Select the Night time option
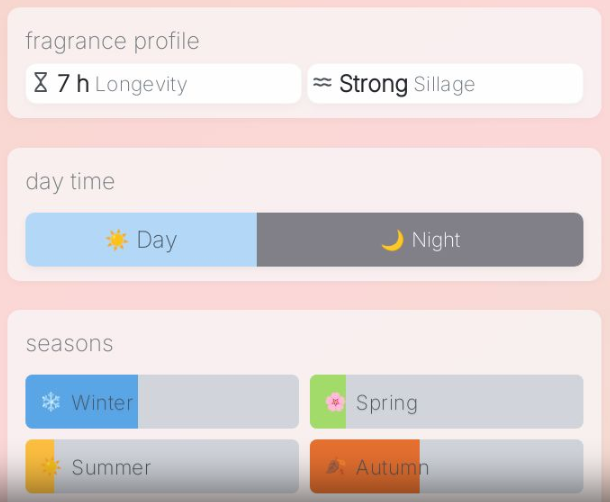Screen dimensions: 610x502 click(x=420, y=240)
